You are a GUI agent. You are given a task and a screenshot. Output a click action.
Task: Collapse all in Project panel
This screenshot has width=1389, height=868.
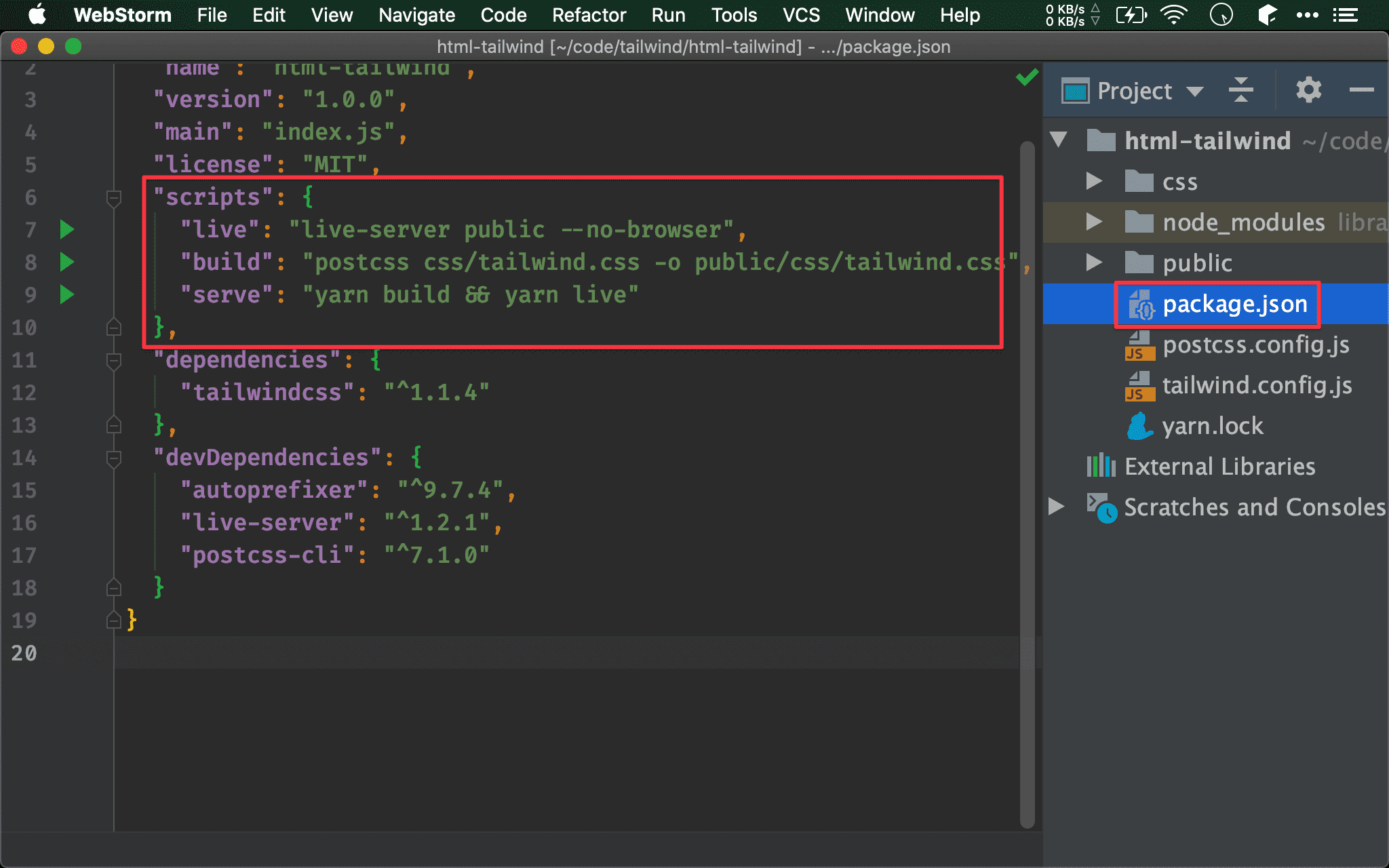1240,90
